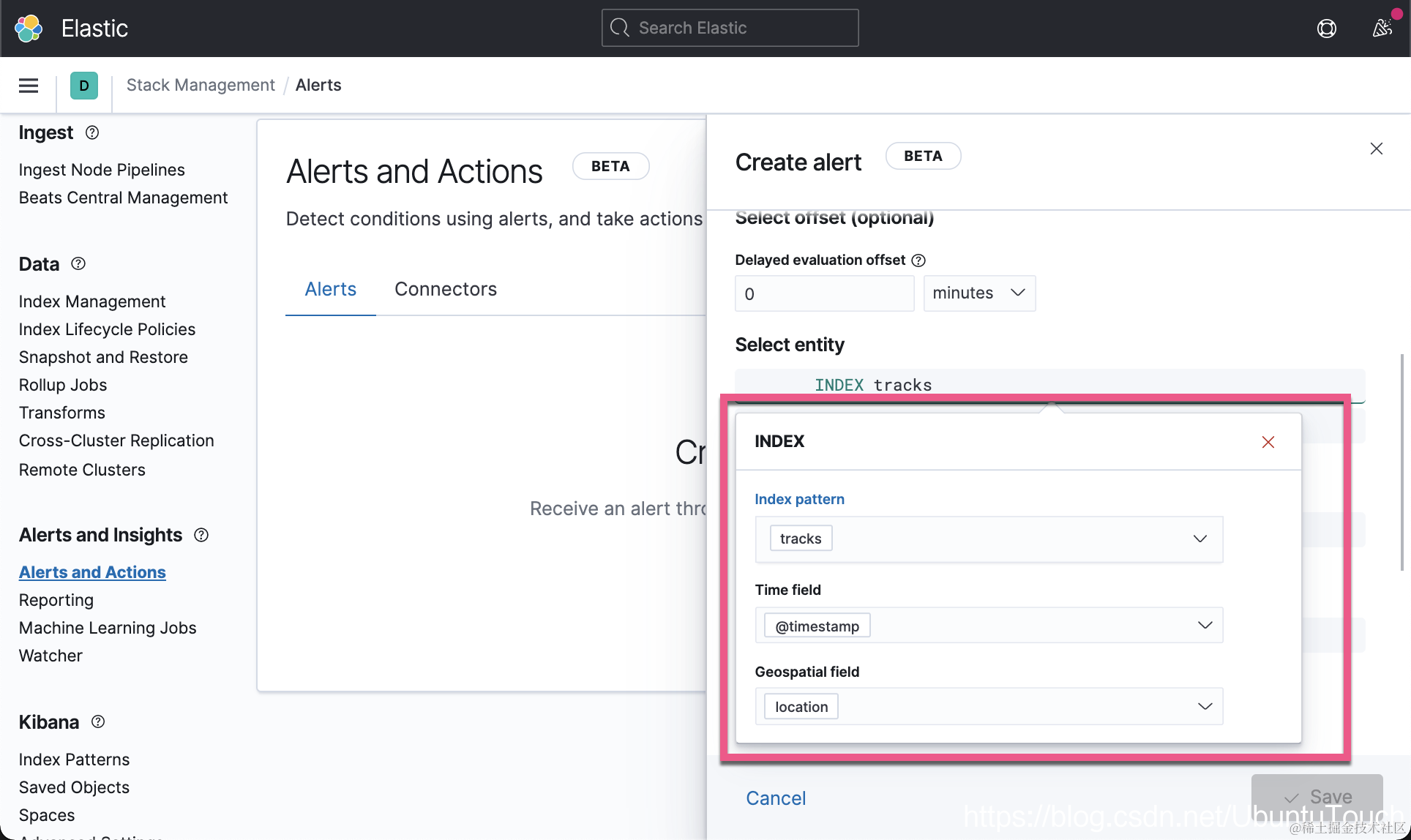Open the newsfeed celebration icon
Image resolution: width=1411 pixels, height=840 pixels.
tap(1381, 28)
